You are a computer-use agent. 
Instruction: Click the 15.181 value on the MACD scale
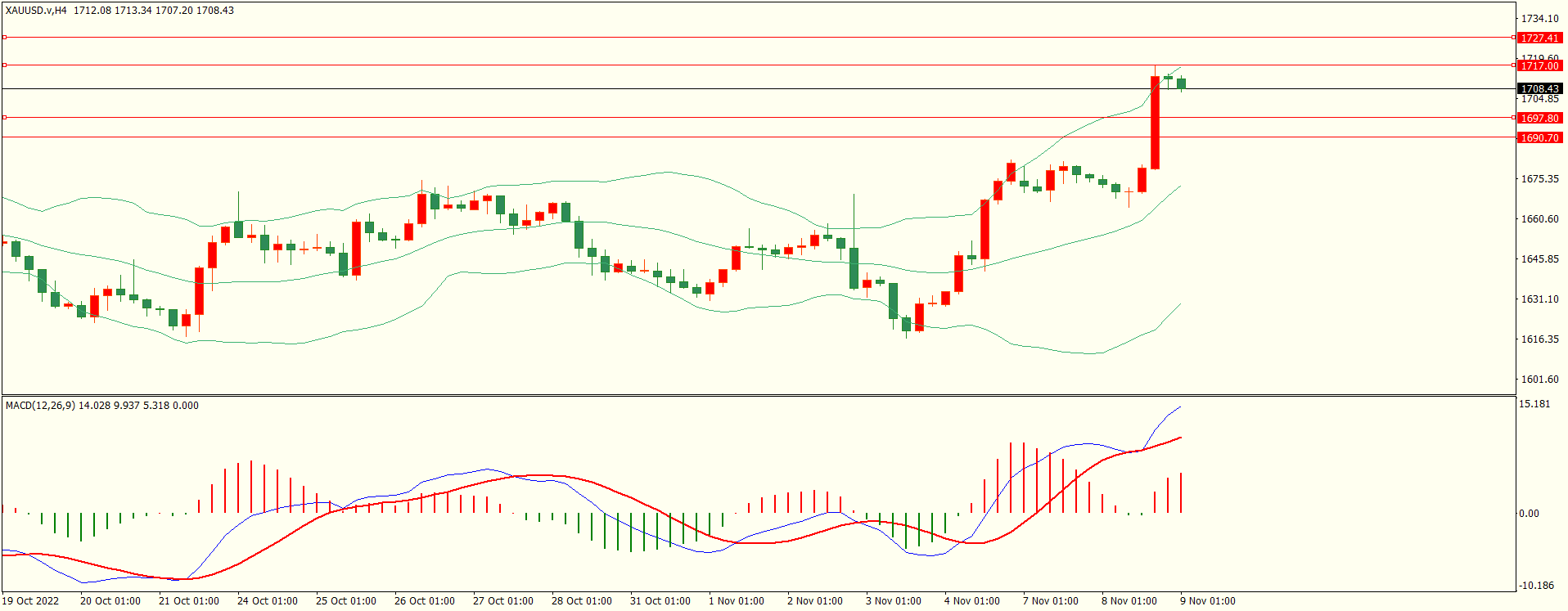[1534, 404]
